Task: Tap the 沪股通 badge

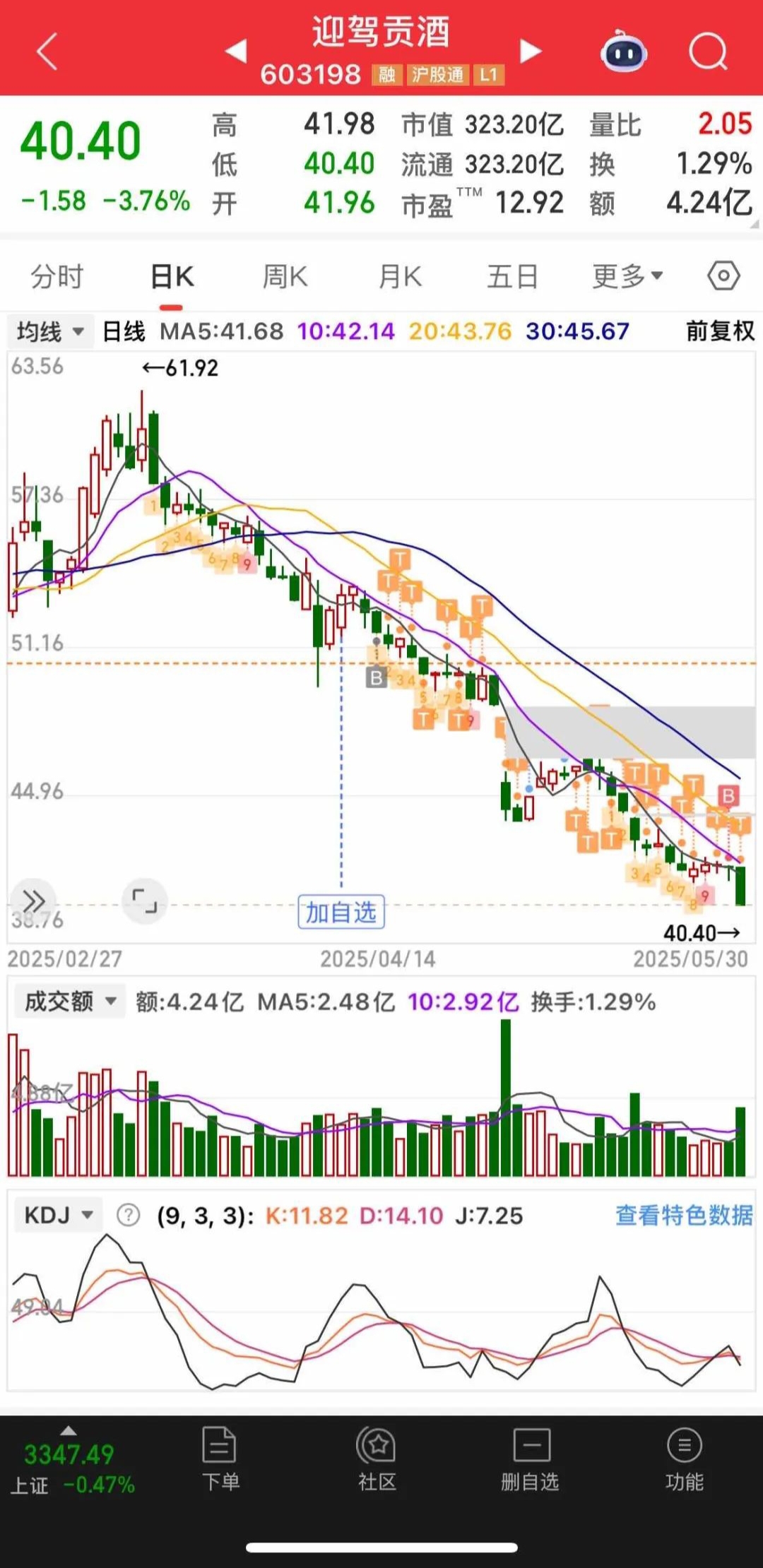Action: [438, 75]
